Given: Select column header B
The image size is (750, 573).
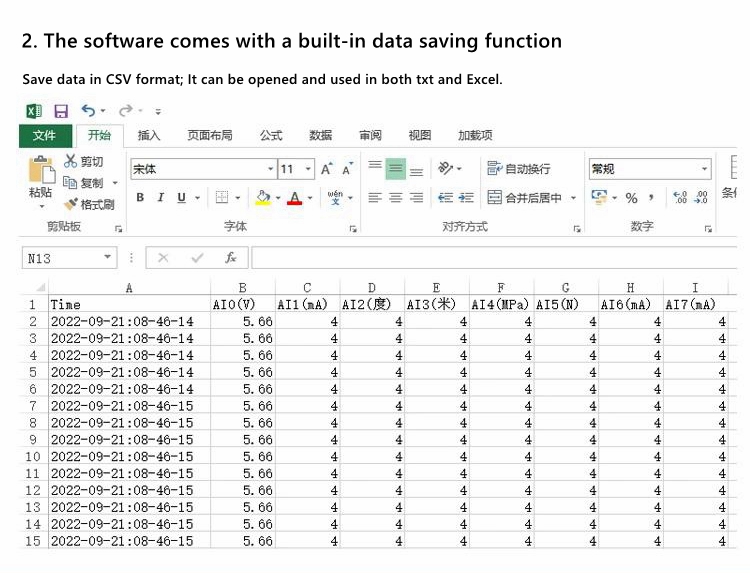Looking at the screenshot, I should (x=242, y=288).
